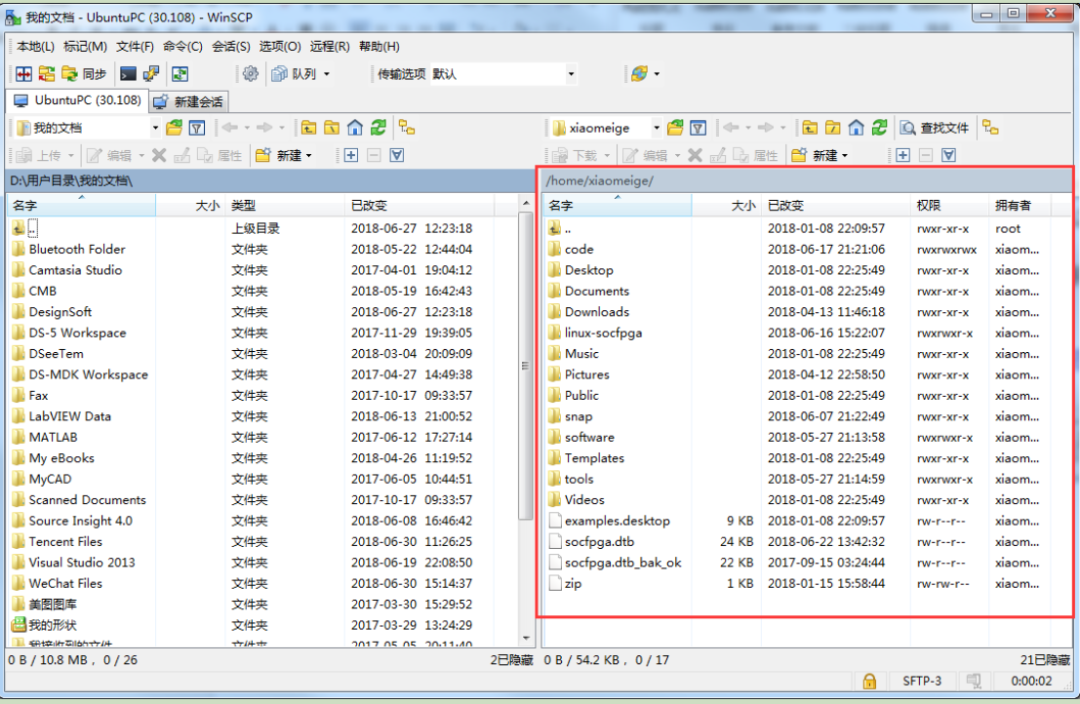Click remote unselect files minus icon

(926, 156)
